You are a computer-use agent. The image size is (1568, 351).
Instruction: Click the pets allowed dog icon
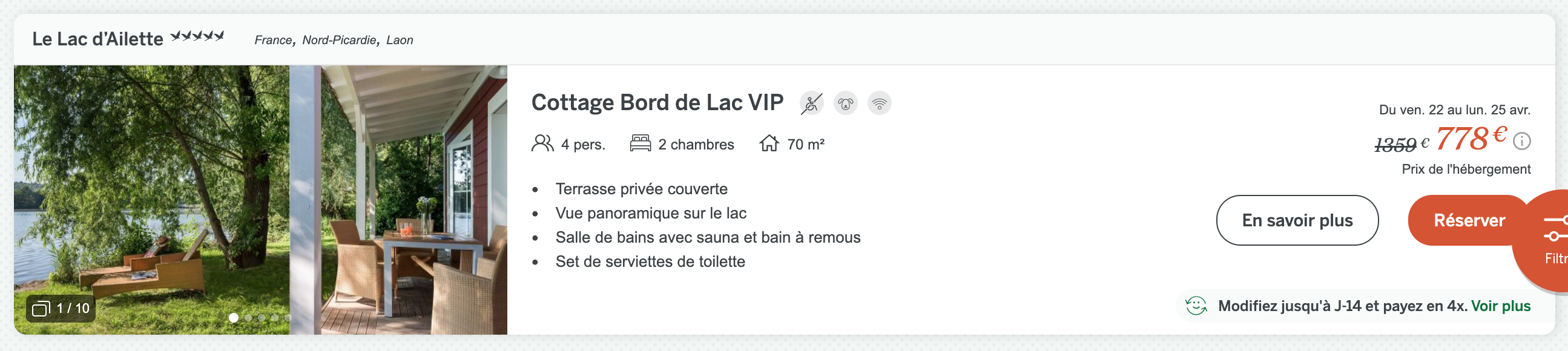(845, 103)
